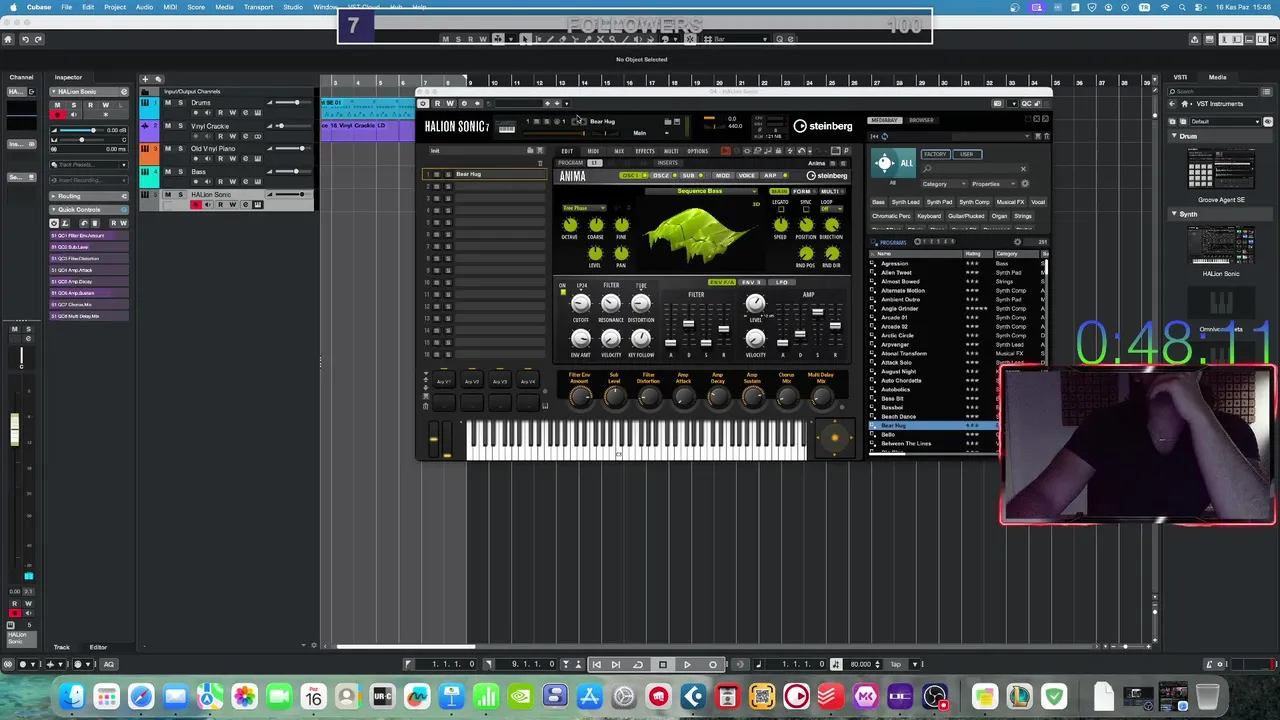Switch to the Media tab in right panel
This screenshot has height=720, width=1280.
click(x=1217, y=77)
